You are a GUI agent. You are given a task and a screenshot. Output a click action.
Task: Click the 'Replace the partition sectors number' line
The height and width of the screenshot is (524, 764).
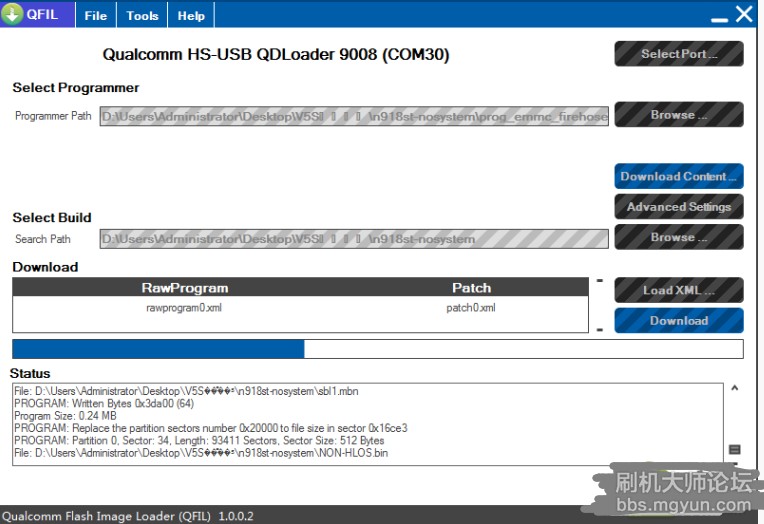pyautogui.click(x=210, y=428)
